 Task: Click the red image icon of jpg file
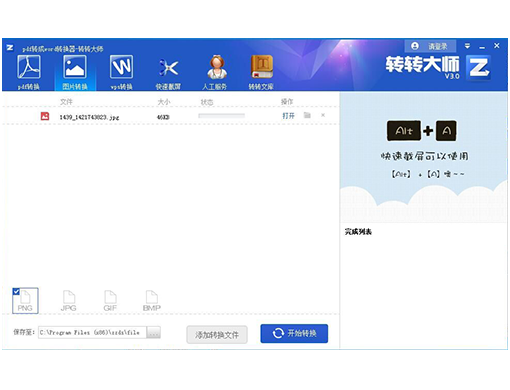click(45, 116)
